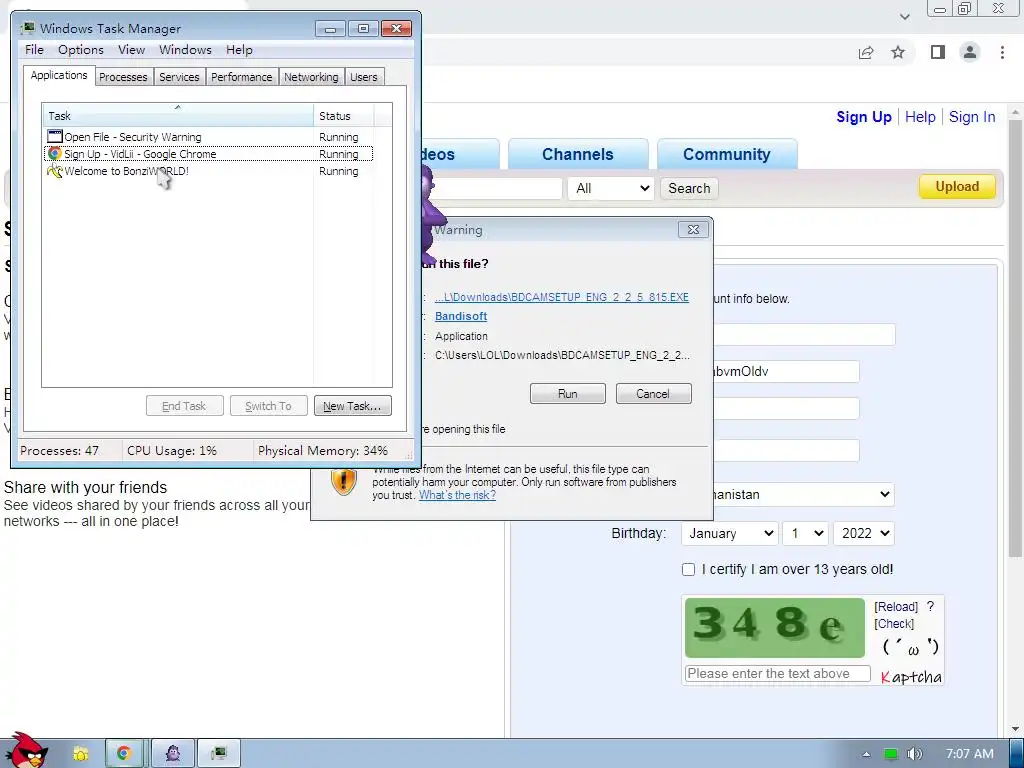Open the country dropdown

(801, 494)
